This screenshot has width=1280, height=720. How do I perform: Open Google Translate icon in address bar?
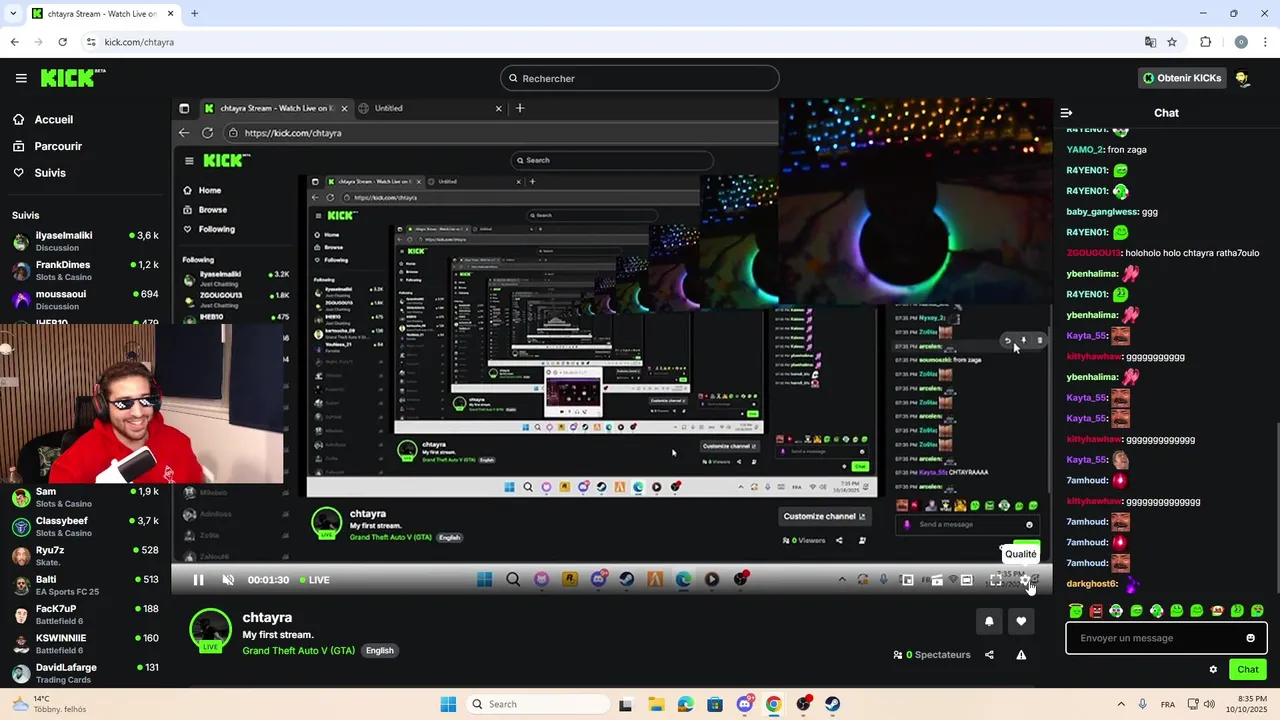point(1150,42)
